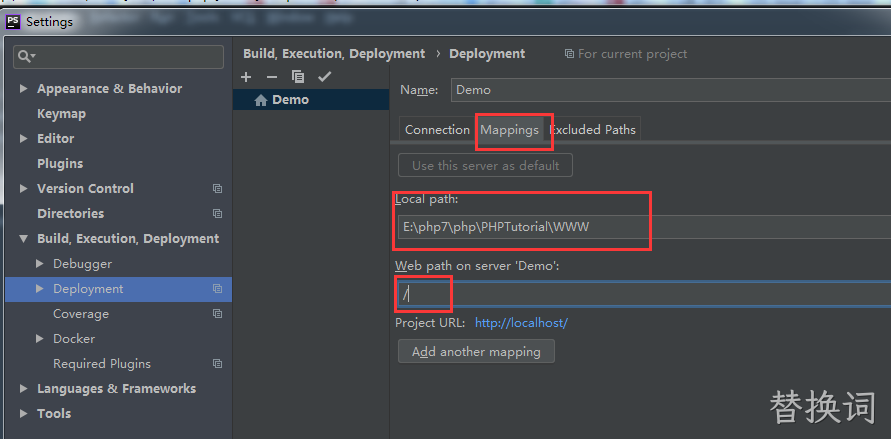The image size is (891, 439).
Task: Remove selected server with minus icon
Action: [x=272, y=77]
